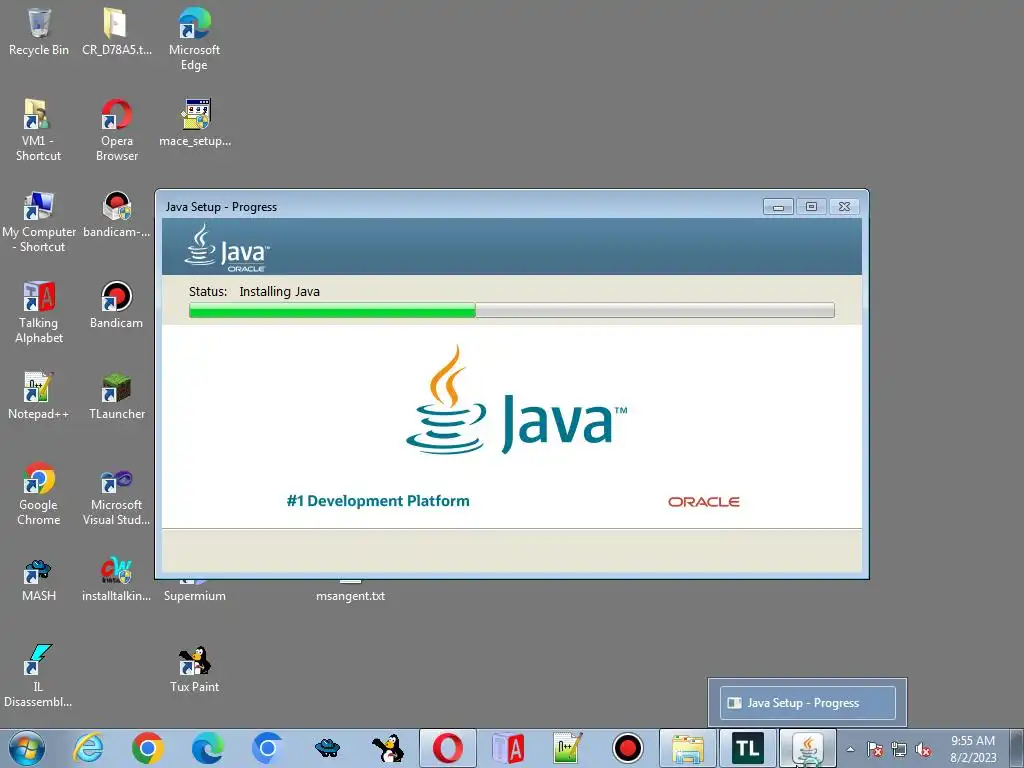Viewport: 1024px width, 768px height.
Task: Select Opera Browser desktop shortcut
Action: 116,130
